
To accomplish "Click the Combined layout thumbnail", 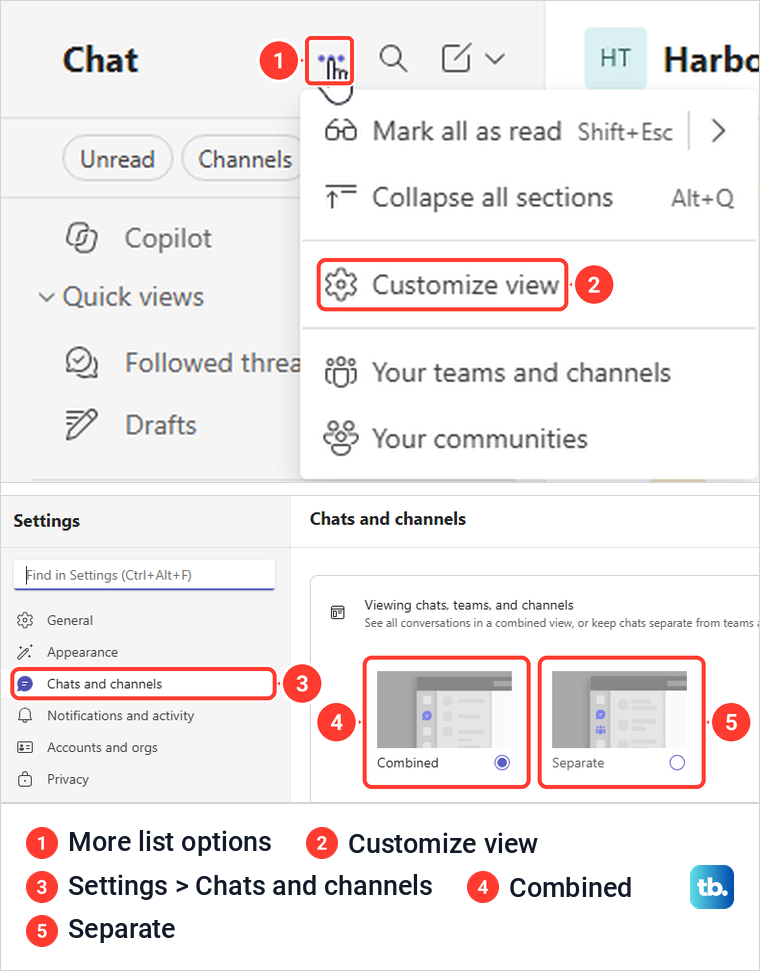I will [x=444, y=709].
